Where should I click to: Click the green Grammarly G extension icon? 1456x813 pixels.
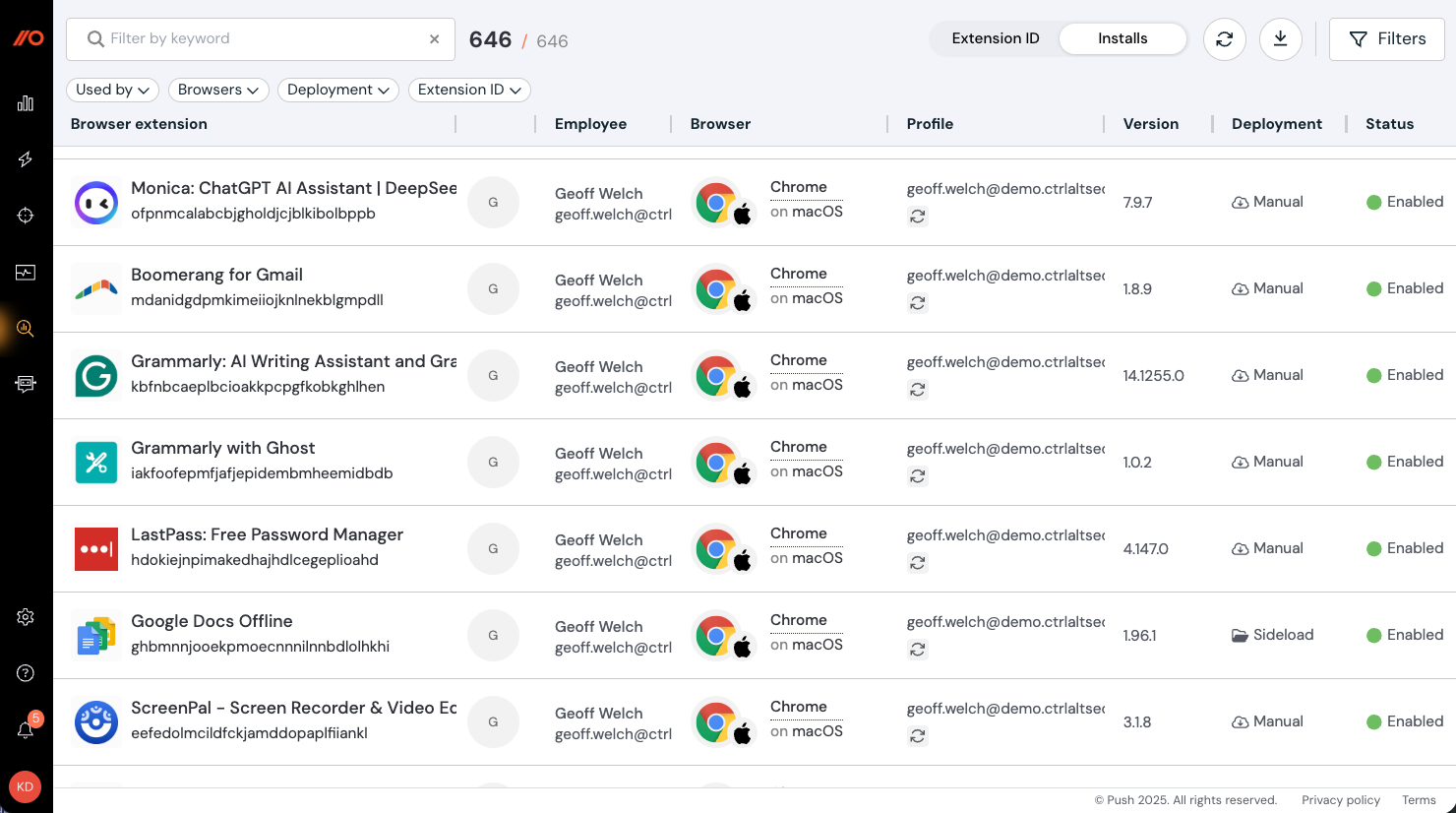coord(96,376)
